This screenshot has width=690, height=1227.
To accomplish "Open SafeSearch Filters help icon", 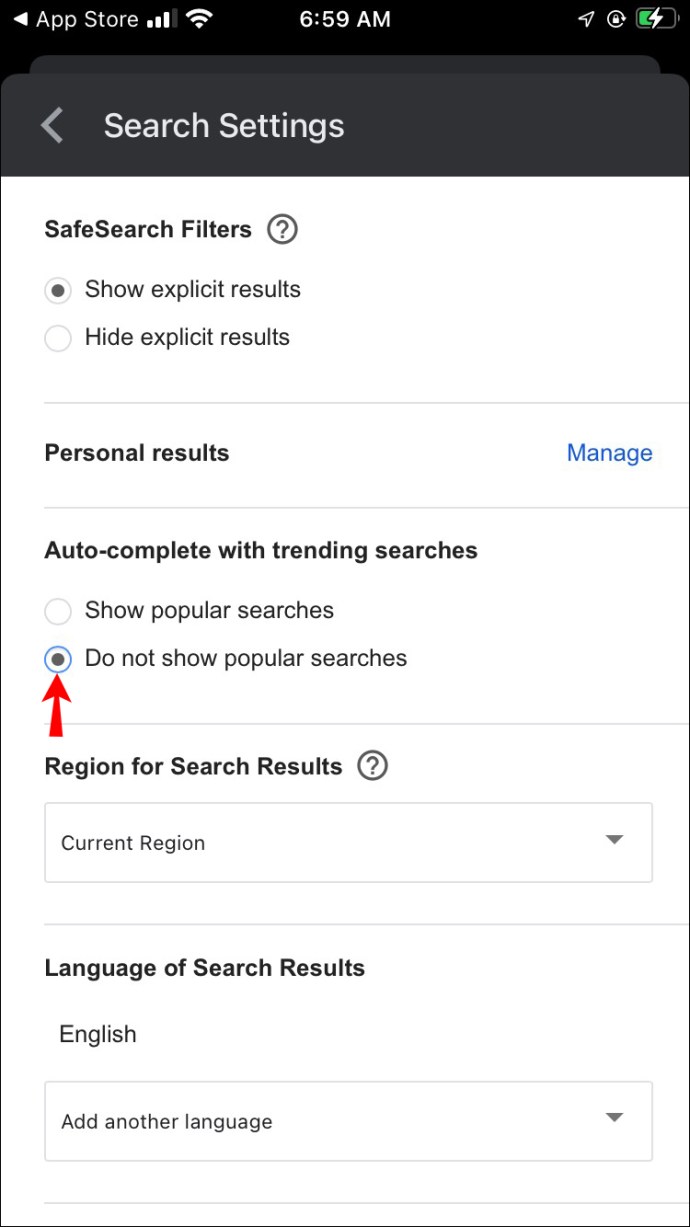I will click(282, 230).
